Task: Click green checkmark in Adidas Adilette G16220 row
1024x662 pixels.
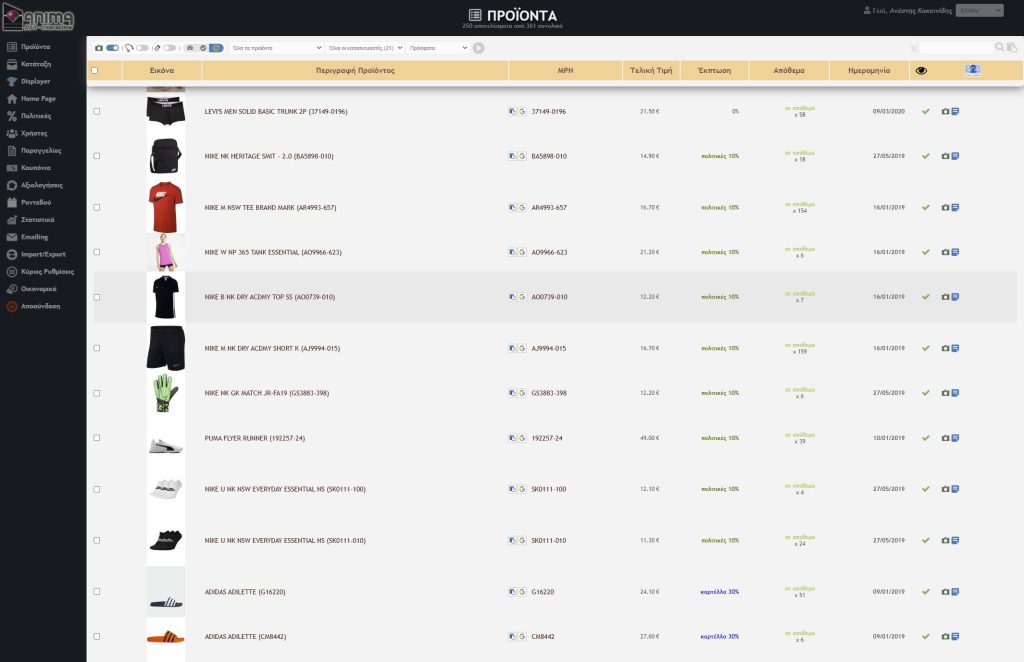Action: tap(926, 592)
